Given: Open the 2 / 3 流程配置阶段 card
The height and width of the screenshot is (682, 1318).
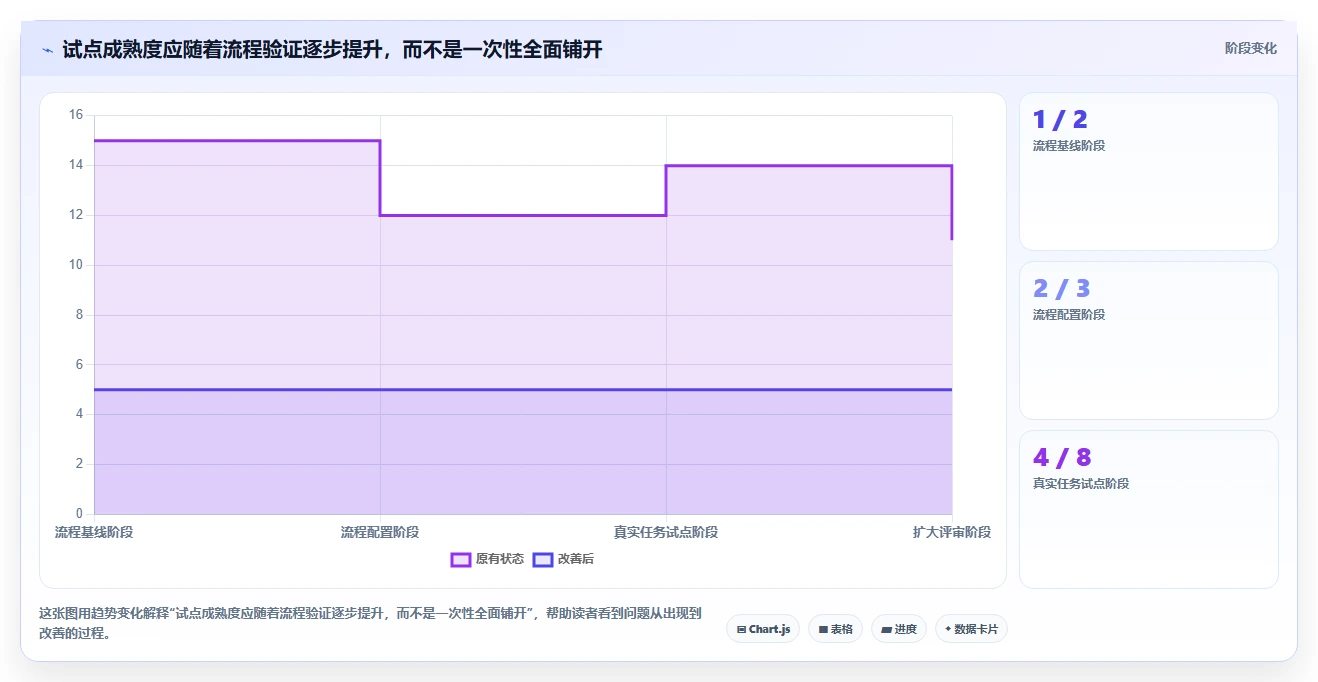Looking at the screenshot, I should (1149, 340).
